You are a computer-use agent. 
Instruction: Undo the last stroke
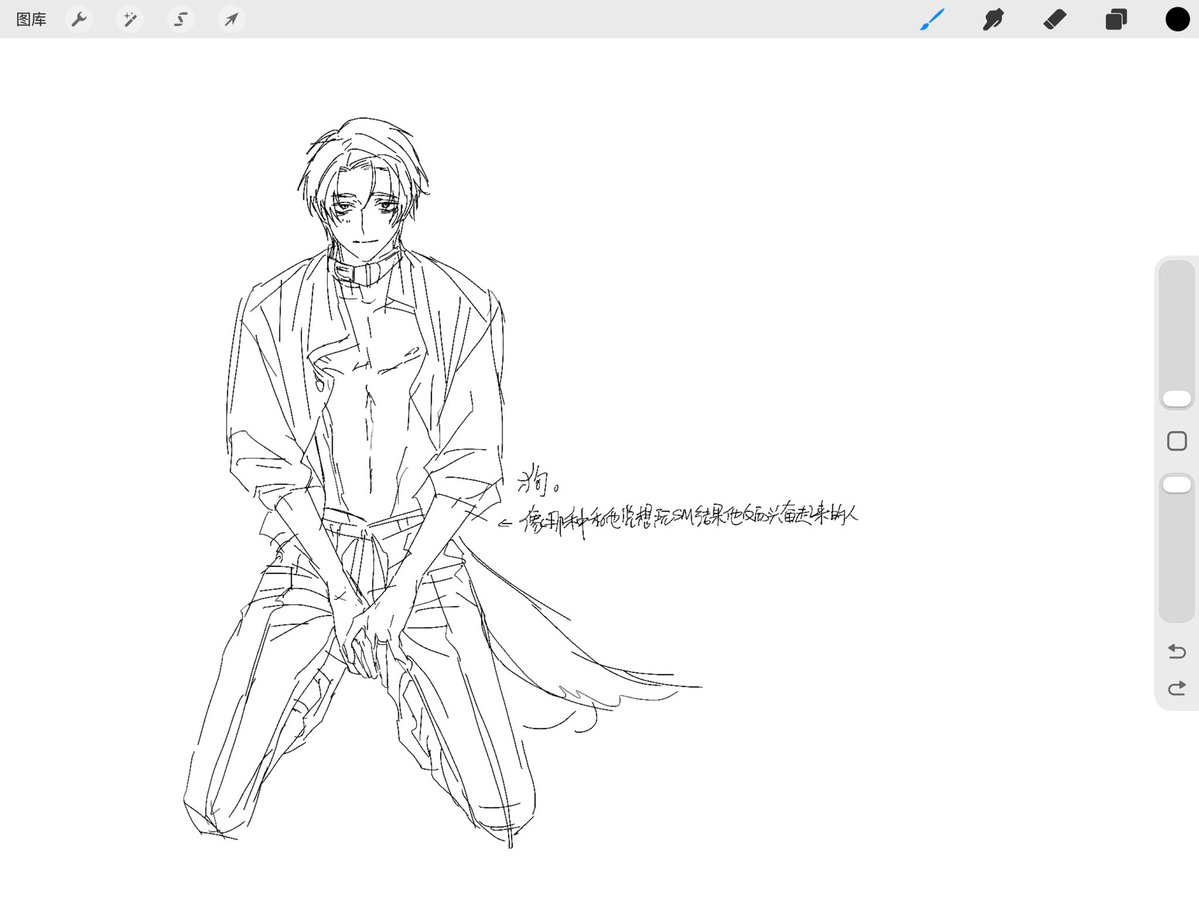pos(1177,651)
